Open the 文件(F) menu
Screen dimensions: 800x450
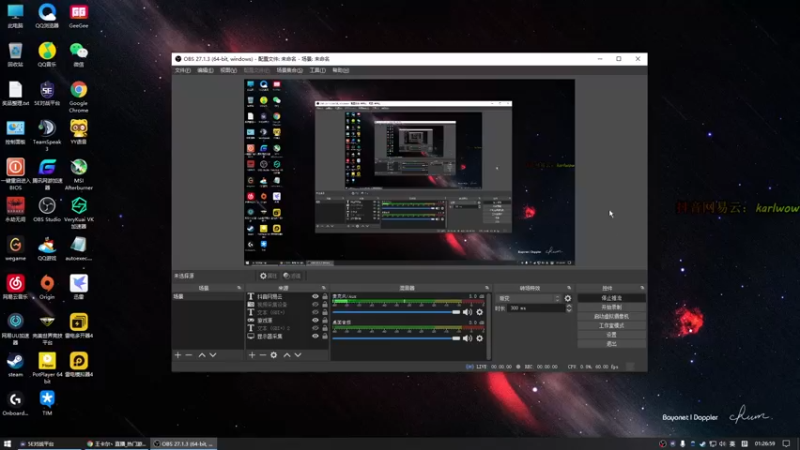point(183,70)
